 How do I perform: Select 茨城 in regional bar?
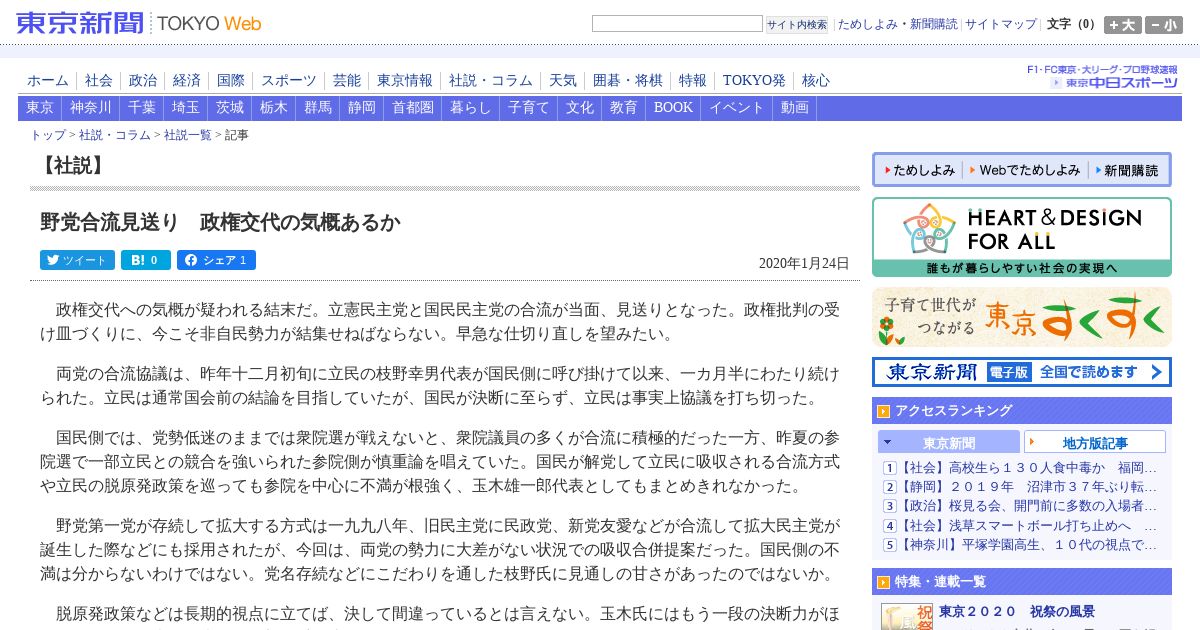pyautogui.click(x=230, y=108)
